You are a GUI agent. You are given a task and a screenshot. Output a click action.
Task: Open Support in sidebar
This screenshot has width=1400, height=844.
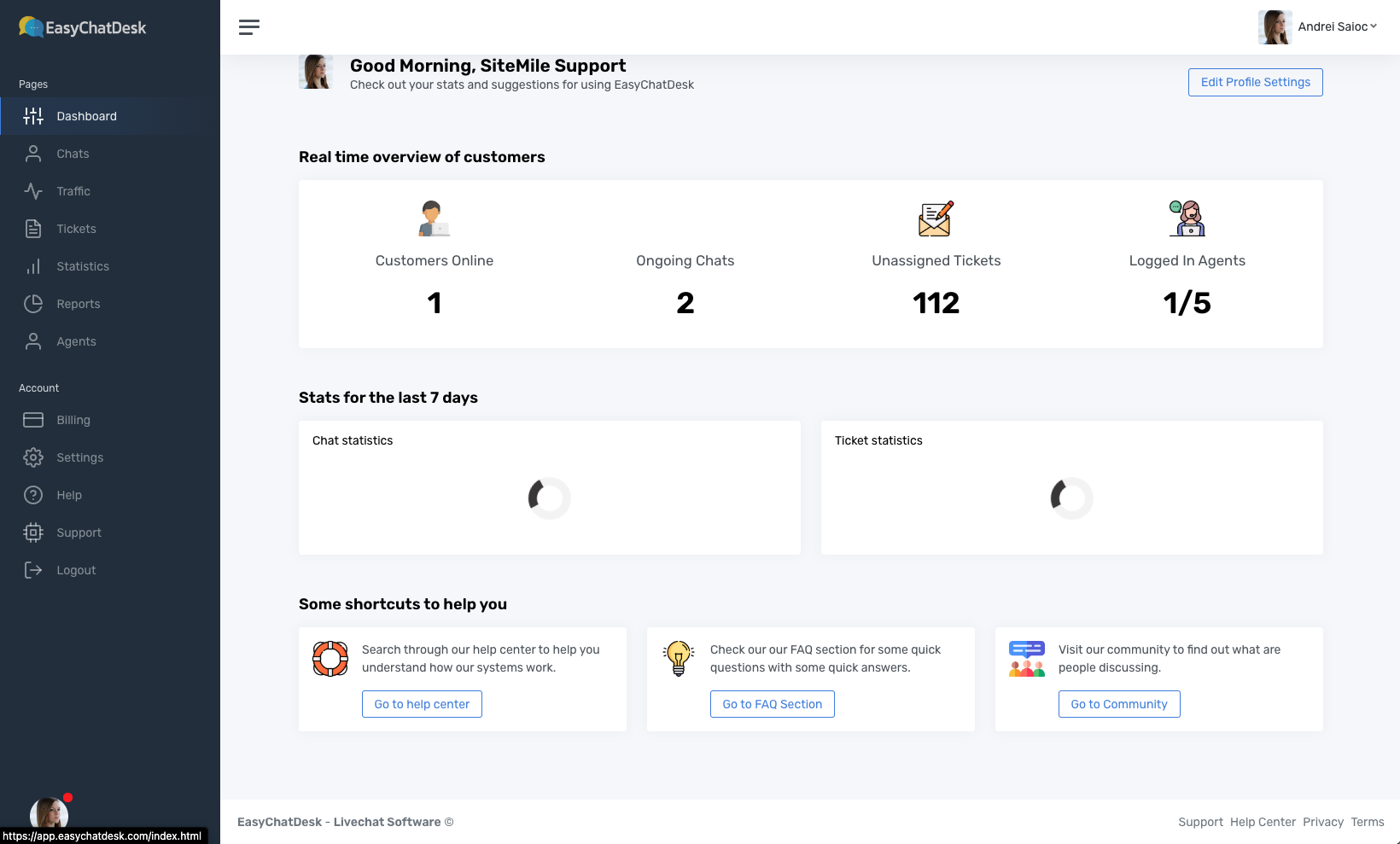click(110, 533)
